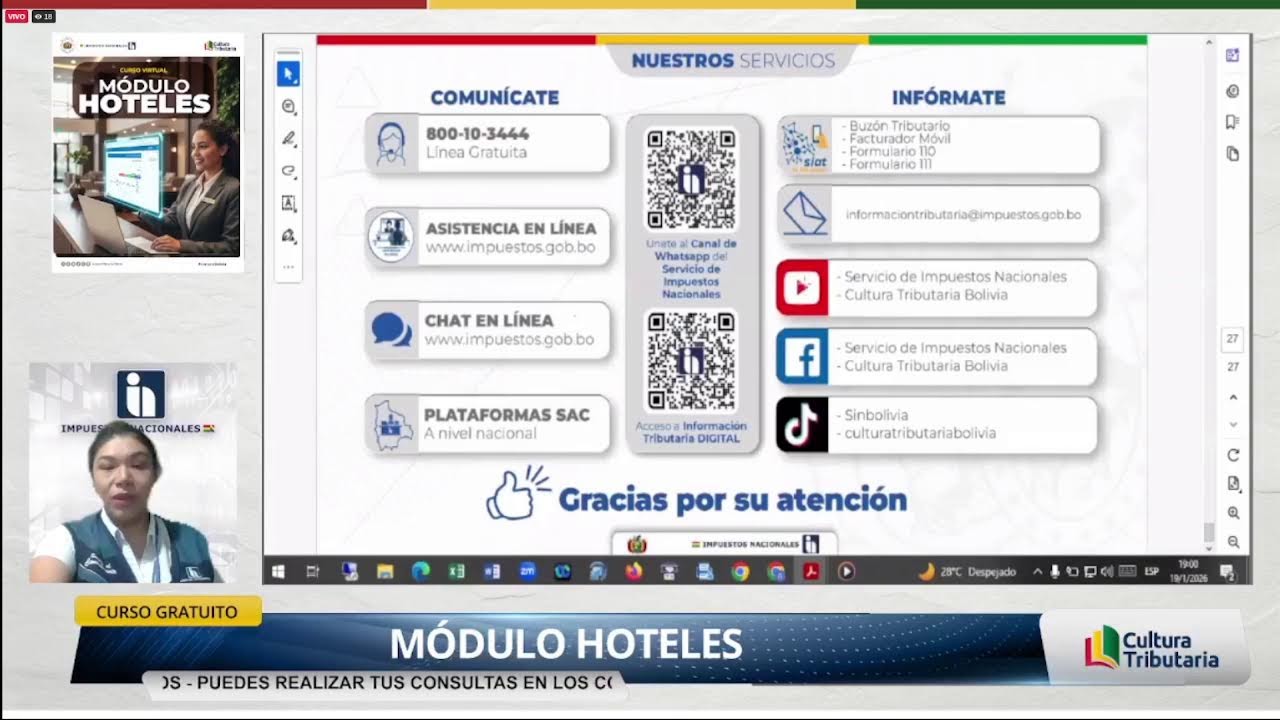Screen dimensions: 1280x720
Task: Click the Facebook icon card
Action: click(x=936, y=357)
